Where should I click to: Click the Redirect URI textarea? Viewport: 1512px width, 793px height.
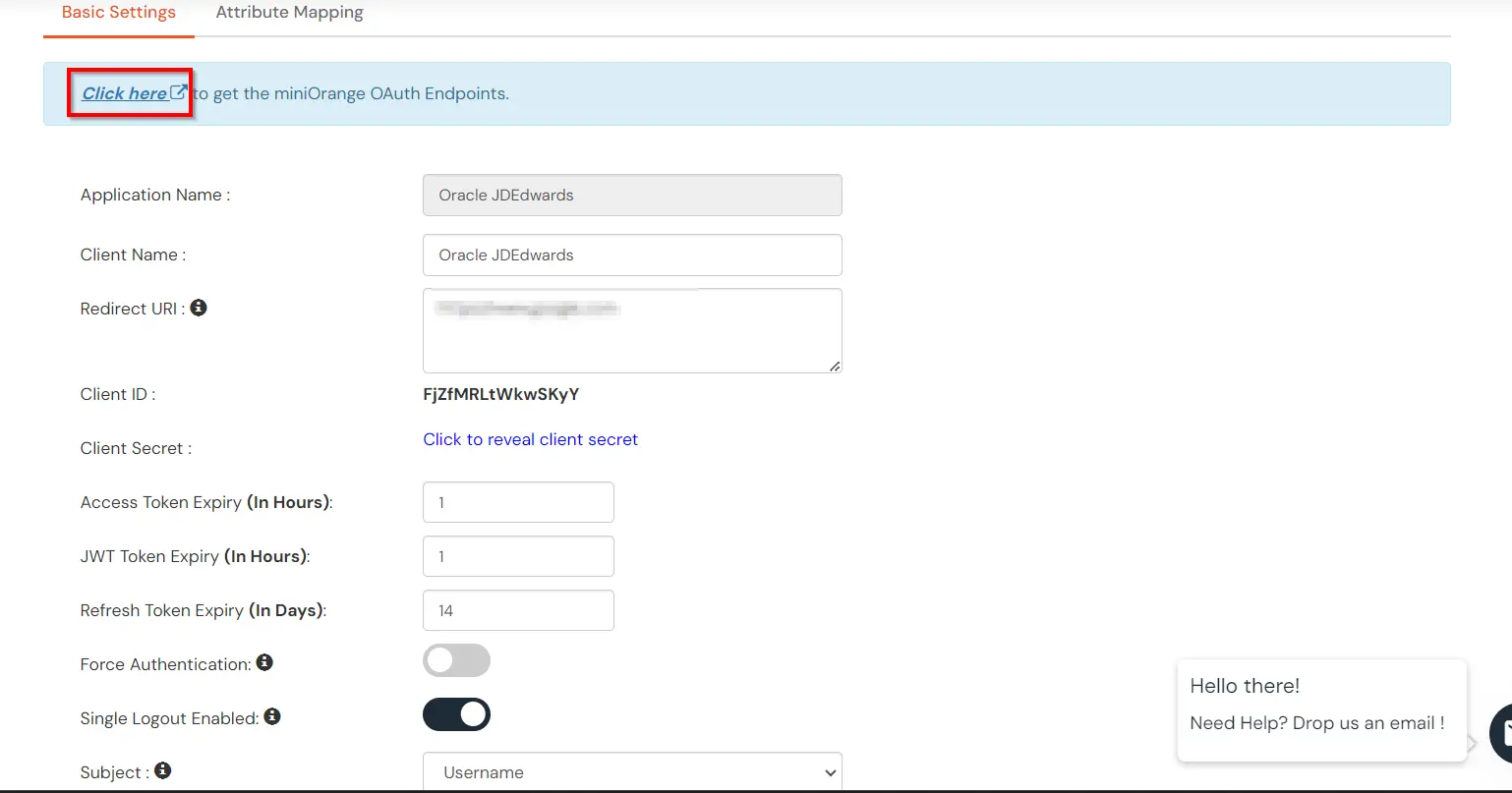coord(632,330)
